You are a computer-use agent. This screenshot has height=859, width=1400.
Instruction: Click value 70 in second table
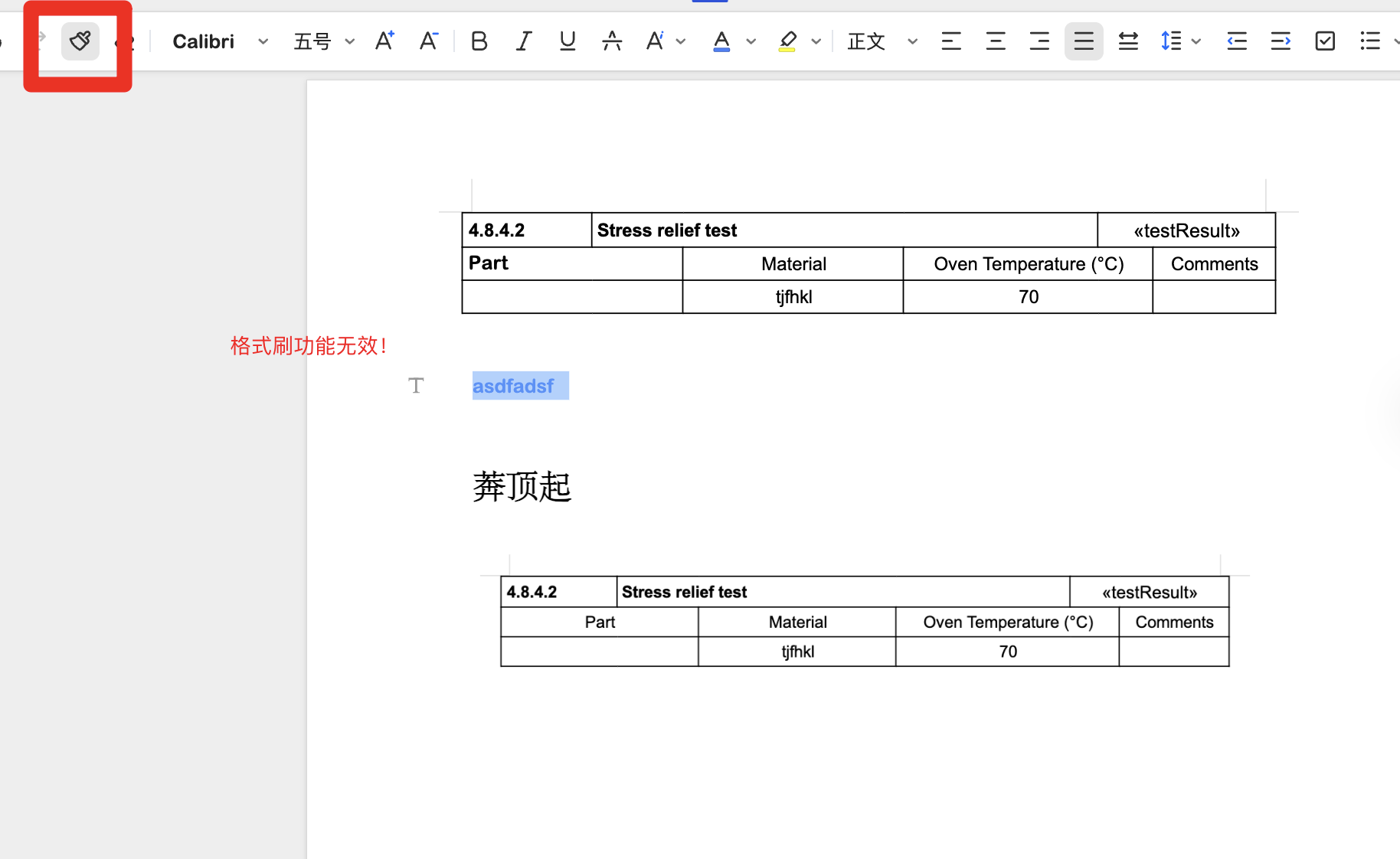pos(1008,652)
